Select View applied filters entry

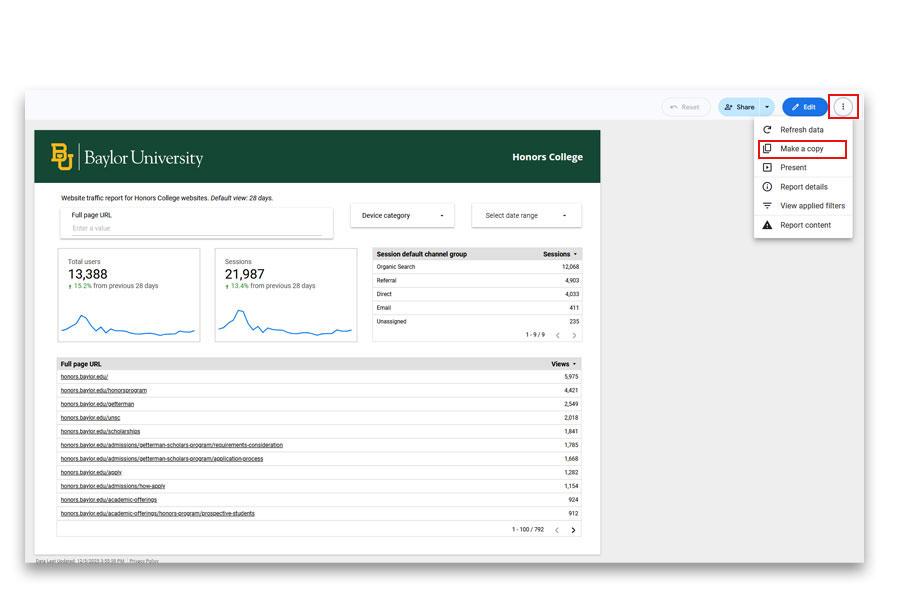coord(802,206)
